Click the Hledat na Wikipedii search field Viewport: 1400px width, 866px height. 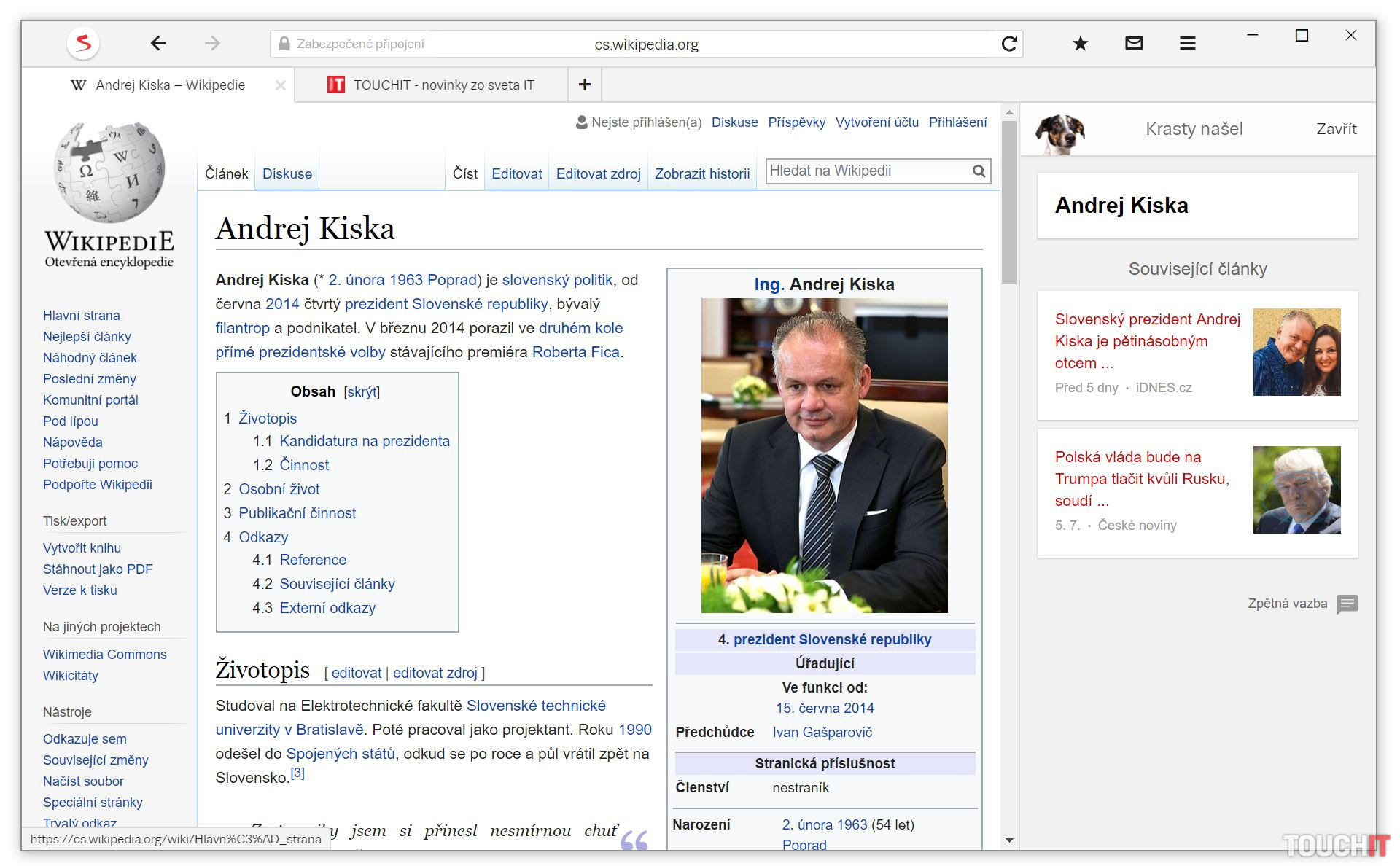(x=867, y=171)
